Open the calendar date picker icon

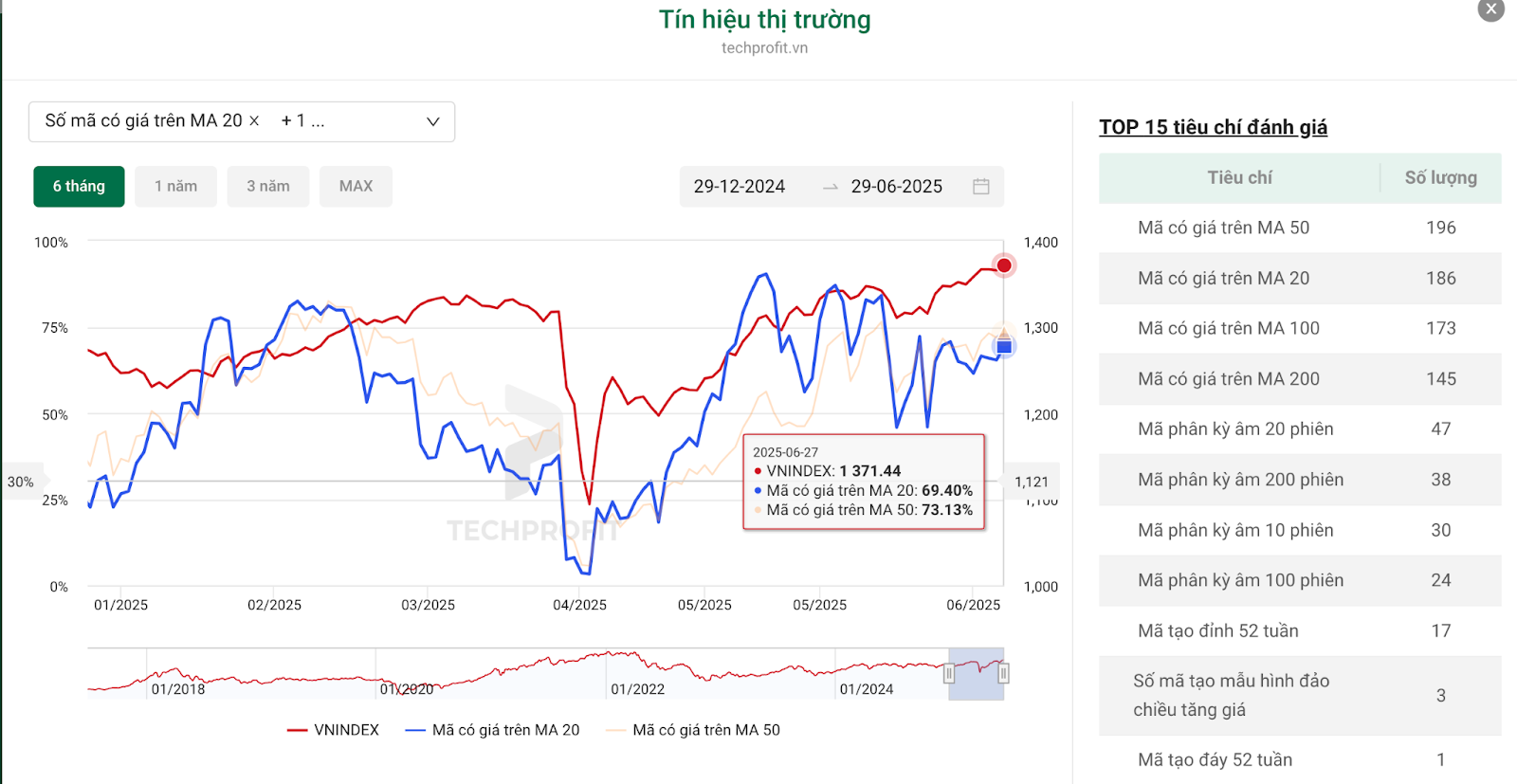(x=981, y=187)
